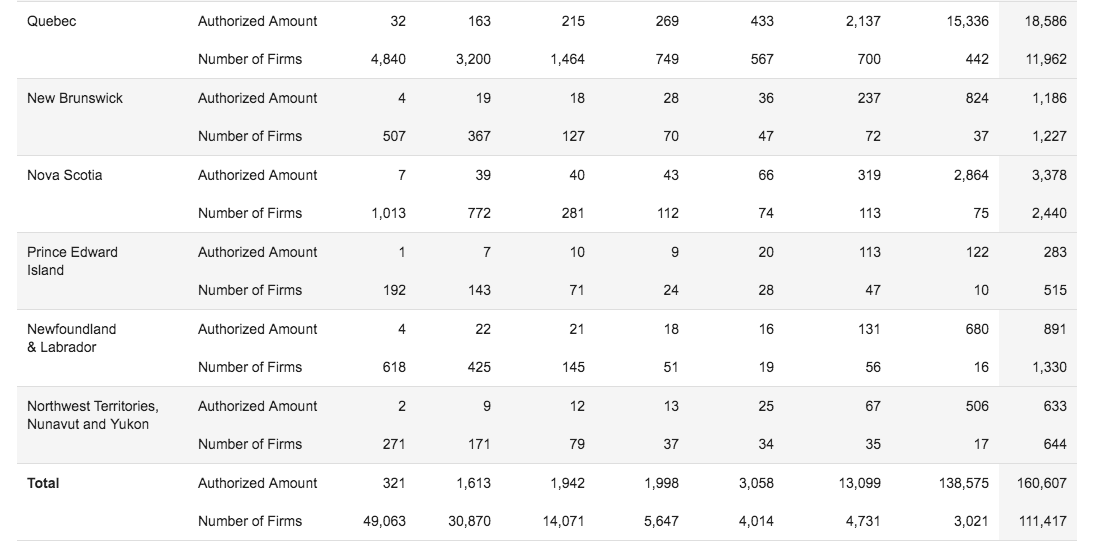Click Prince Edward Island label
The width and height of the screenshot is (1094, 552).
point(72,261)
